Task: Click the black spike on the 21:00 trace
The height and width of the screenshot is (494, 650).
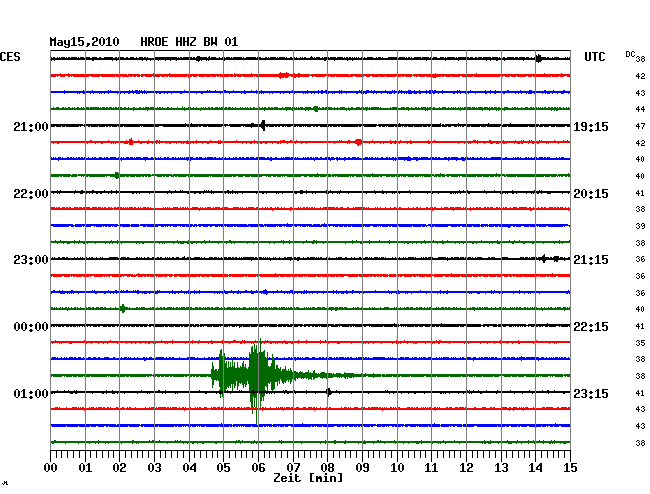Action: 262,125
